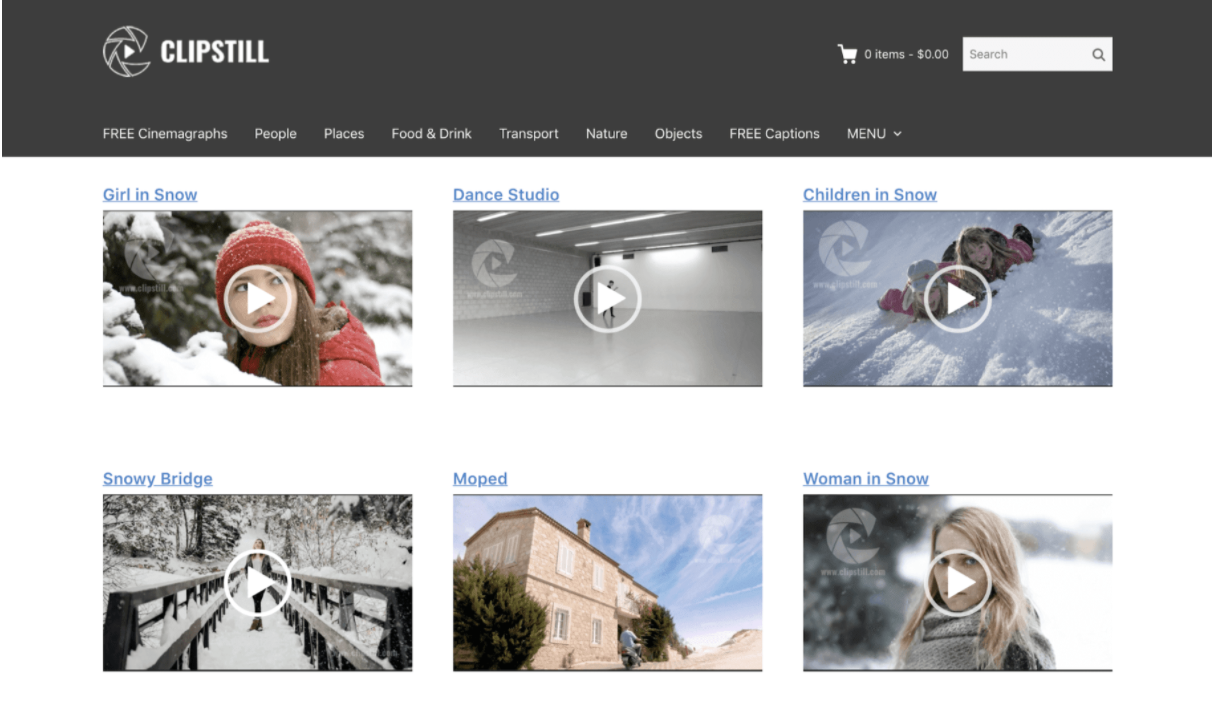
Task: Open the FREE Captions page
Action: (774, 133)
